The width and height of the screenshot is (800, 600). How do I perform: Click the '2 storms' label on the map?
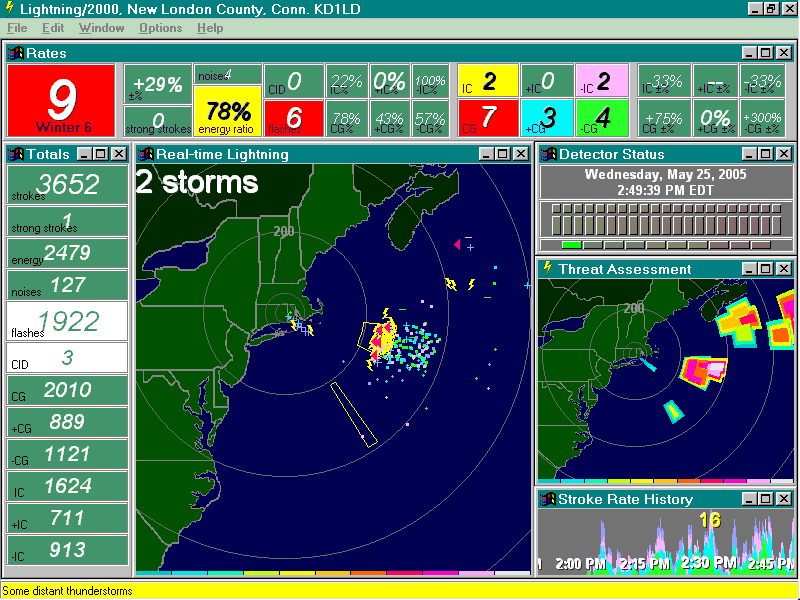[197, 182]
